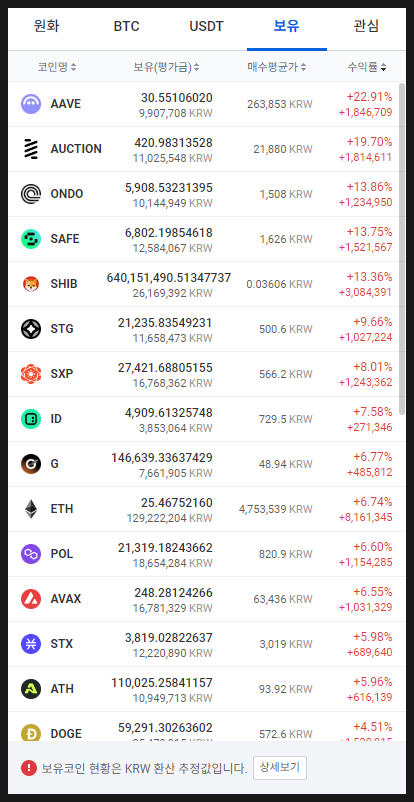The image size is (414, 802).
Task: Open the DOGE coin row
Action: pos(204,727)
